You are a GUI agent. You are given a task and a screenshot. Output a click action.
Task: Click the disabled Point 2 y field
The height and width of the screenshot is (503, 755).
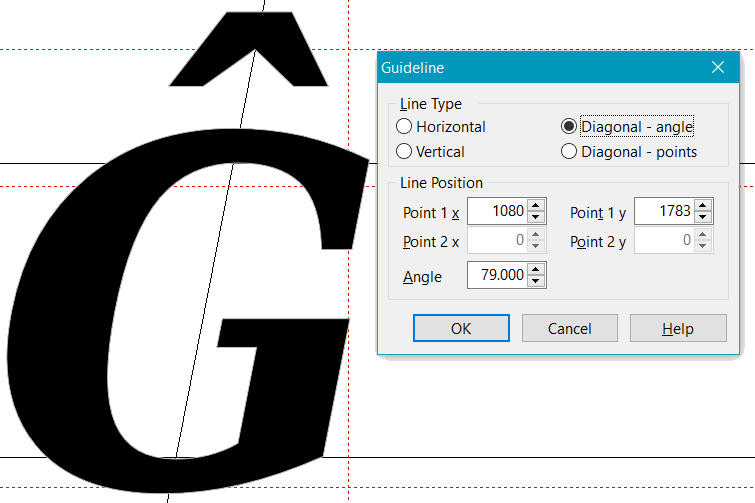tap(664, 240)
